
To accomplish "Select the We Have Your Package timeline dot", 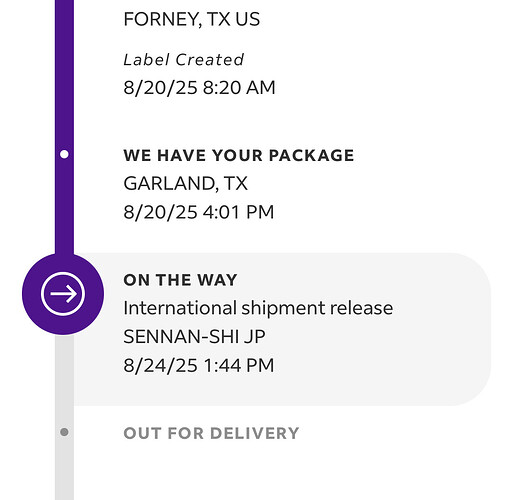I will [x=64, y=154].
